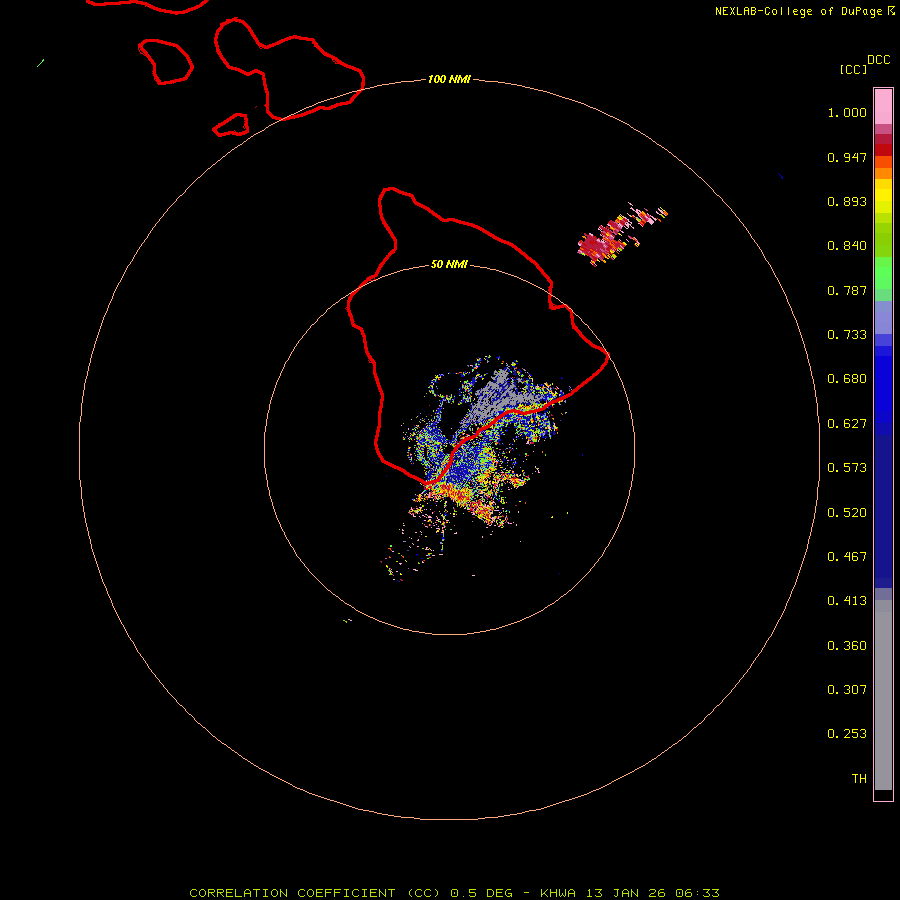Click the DCC label above the color scale
Screen dimensions: 900x900
(x=878, y=59)
